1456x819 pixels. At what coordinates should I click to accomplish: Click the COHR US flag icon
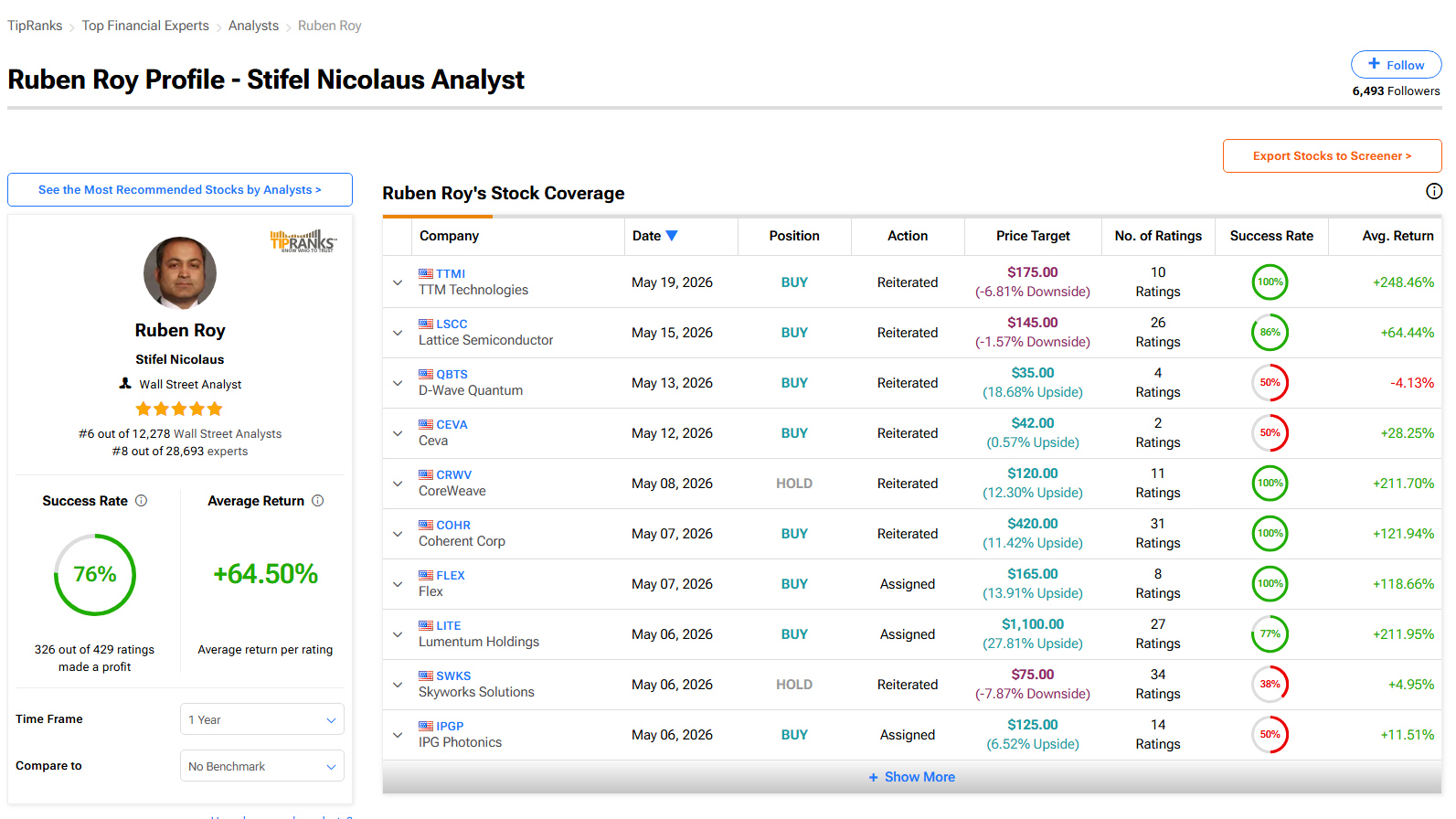pos(426,525)
